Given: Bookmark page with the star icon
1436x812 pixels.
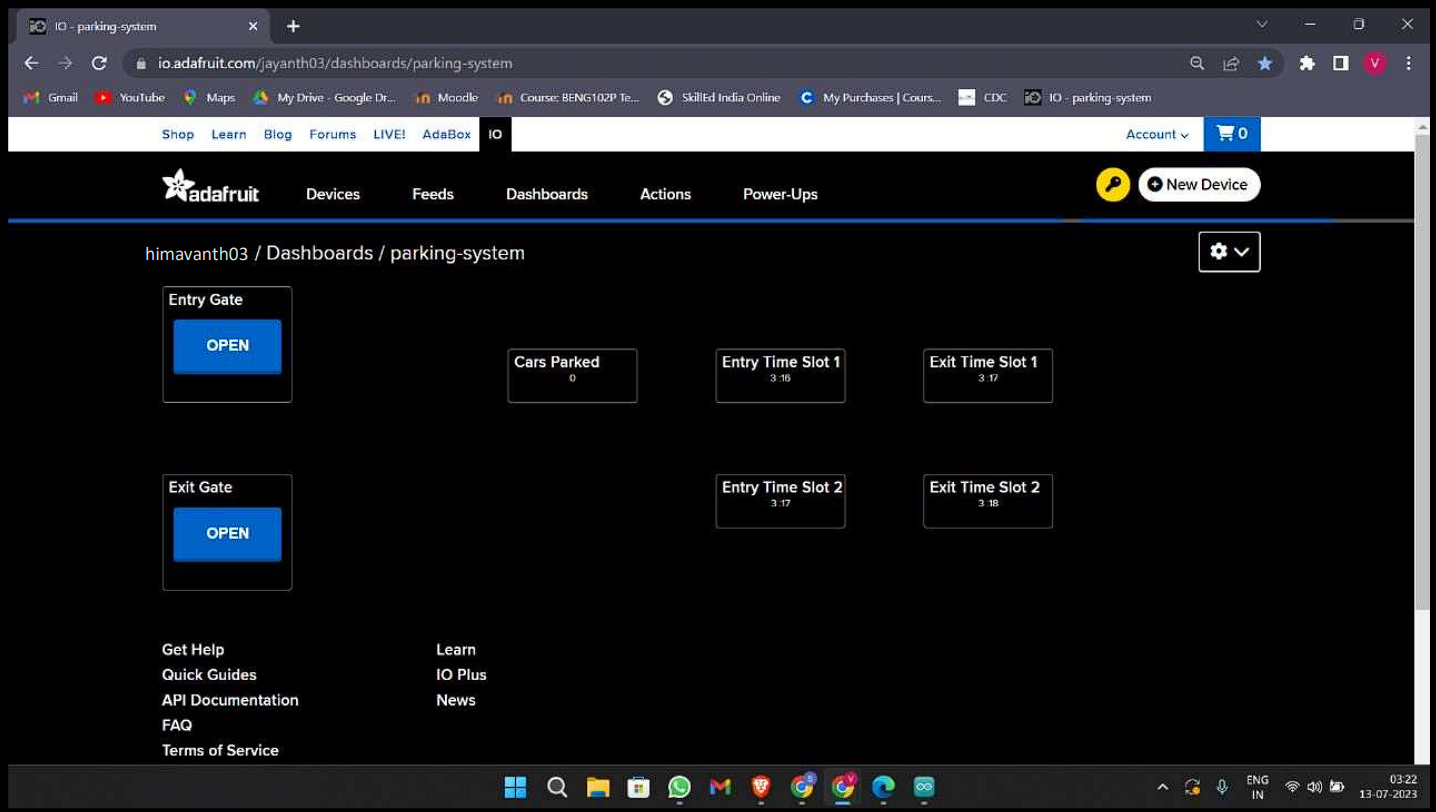Looking at the screenshot, I should point(1265,63).
